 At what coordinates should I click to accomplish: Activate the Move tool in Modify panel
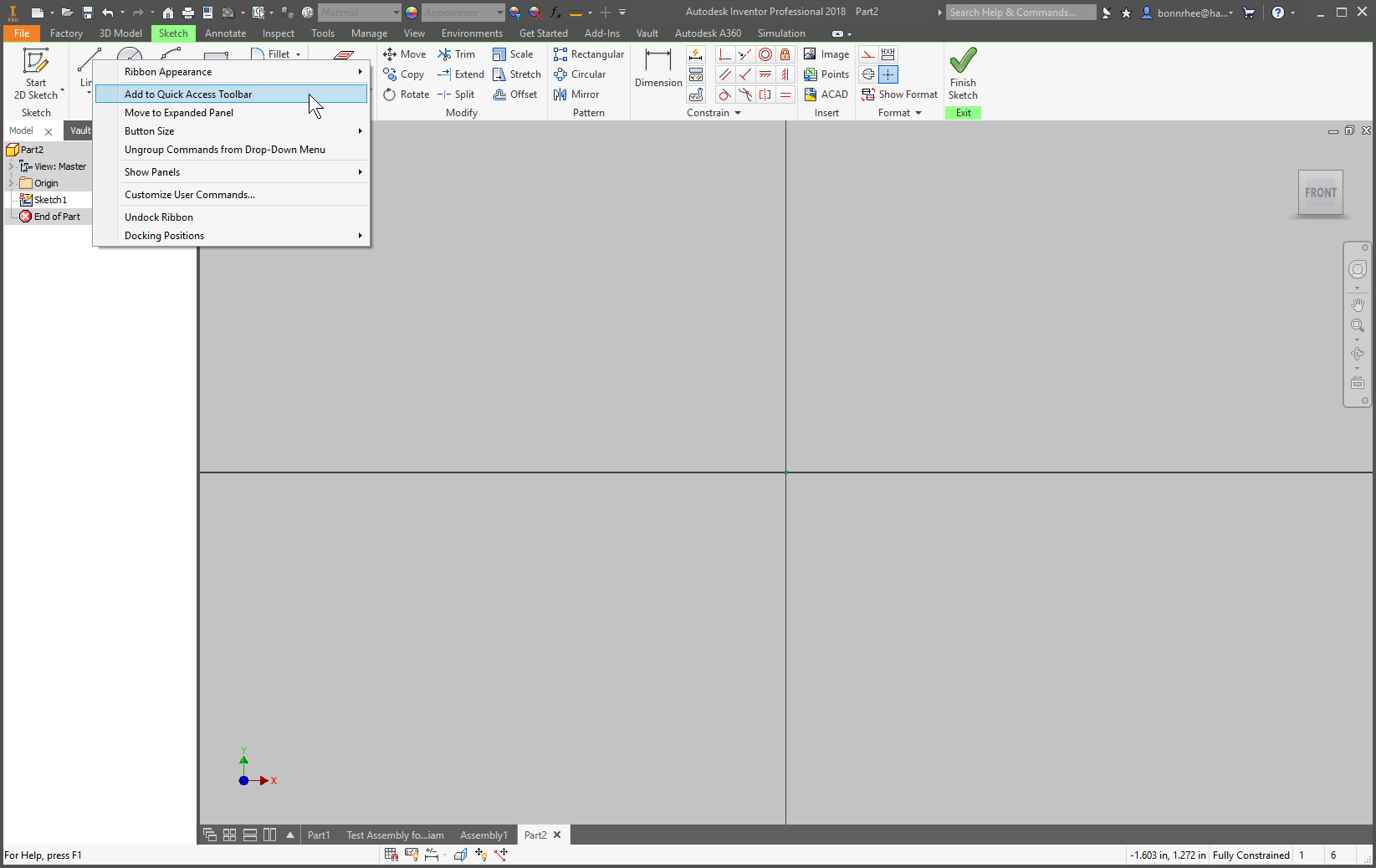(405, 54)
